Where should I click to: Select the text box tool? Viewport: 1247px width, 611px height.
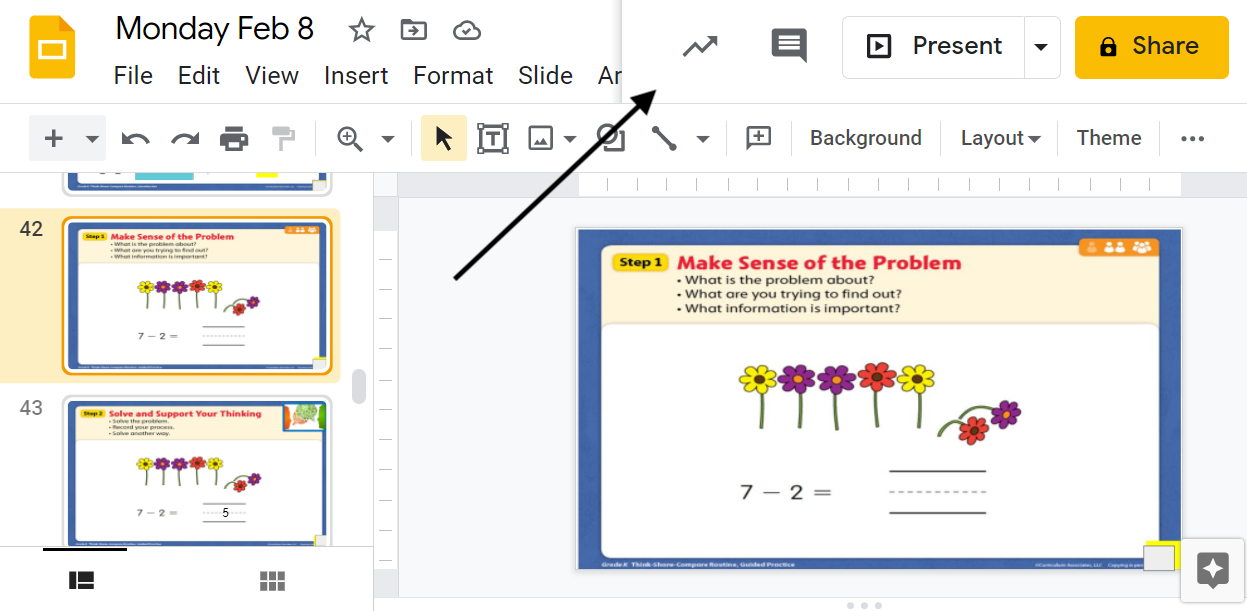492,137
